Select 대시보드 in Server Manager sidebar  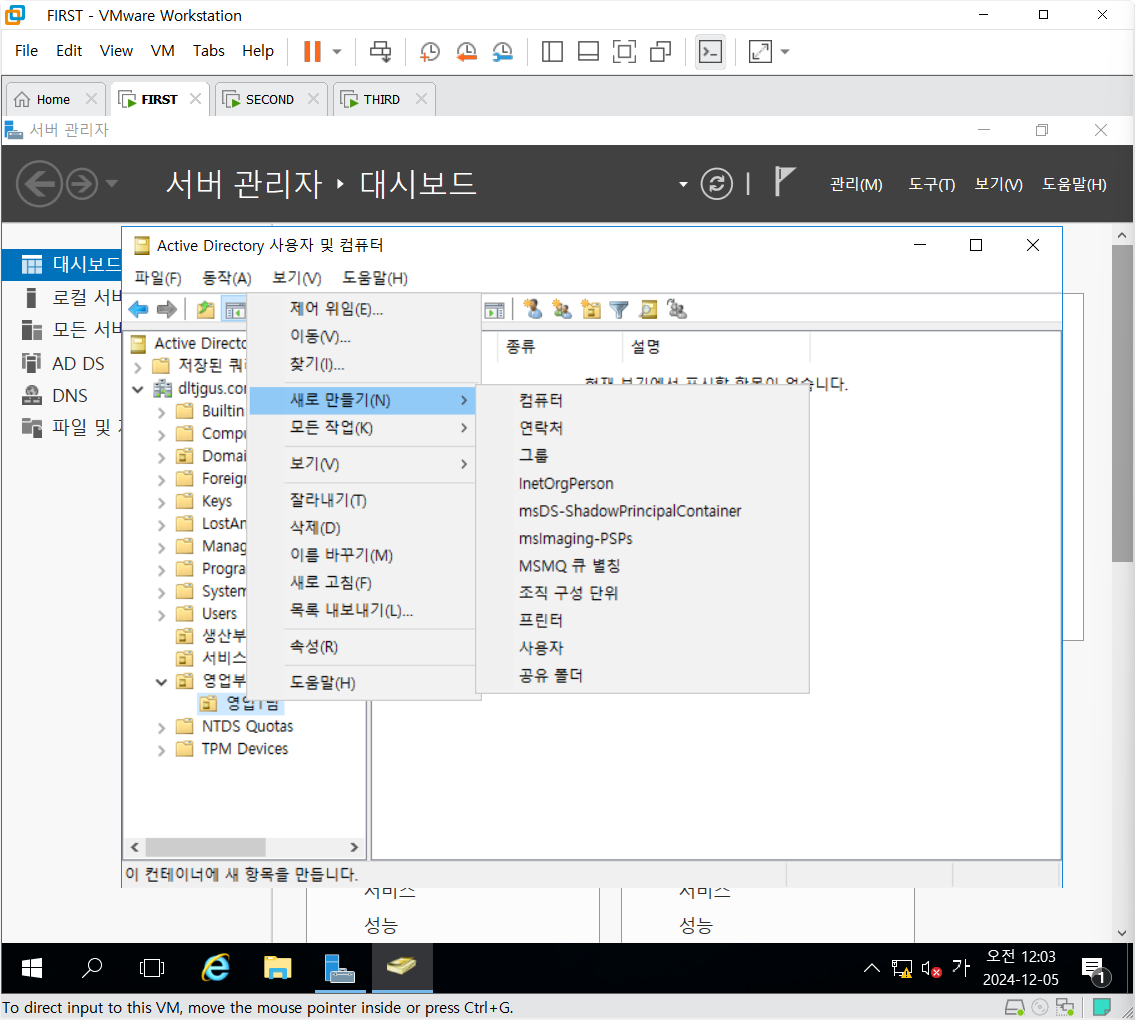click(x=62, y=264)
